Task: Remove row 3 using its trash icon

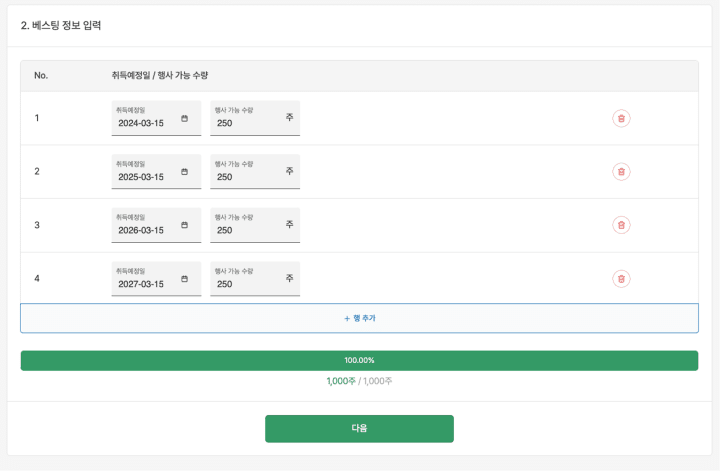Action: tap(621, 225)
